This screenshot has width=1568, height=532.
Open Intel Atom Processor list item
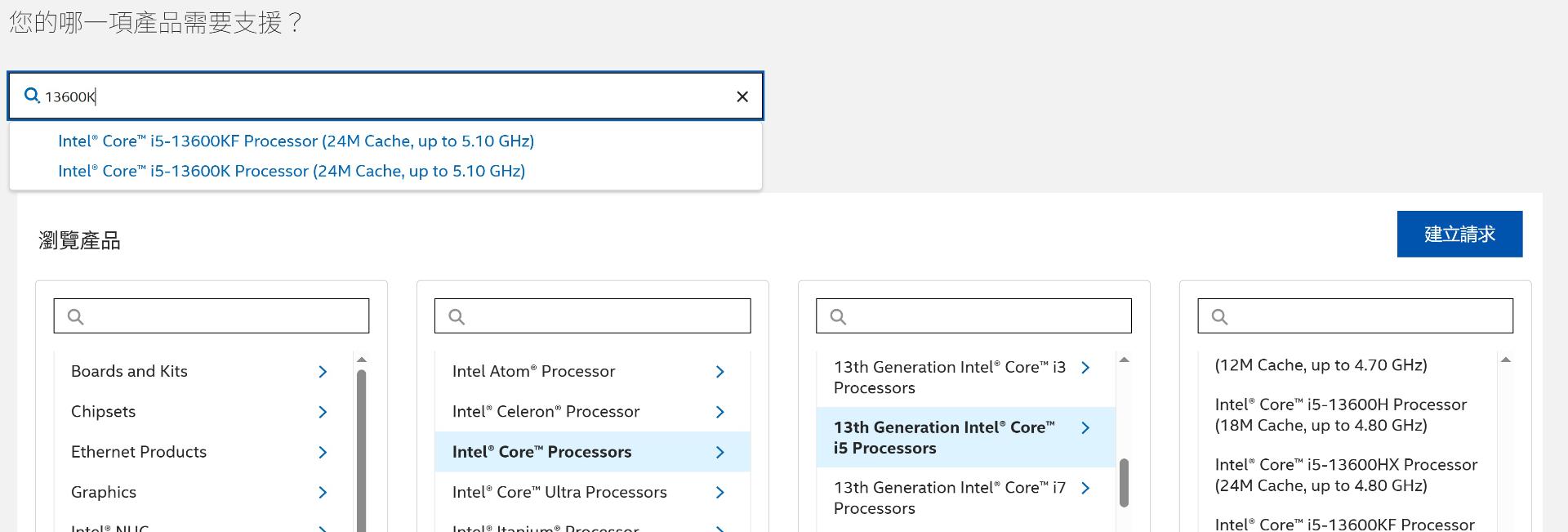[x=533, y=371]
